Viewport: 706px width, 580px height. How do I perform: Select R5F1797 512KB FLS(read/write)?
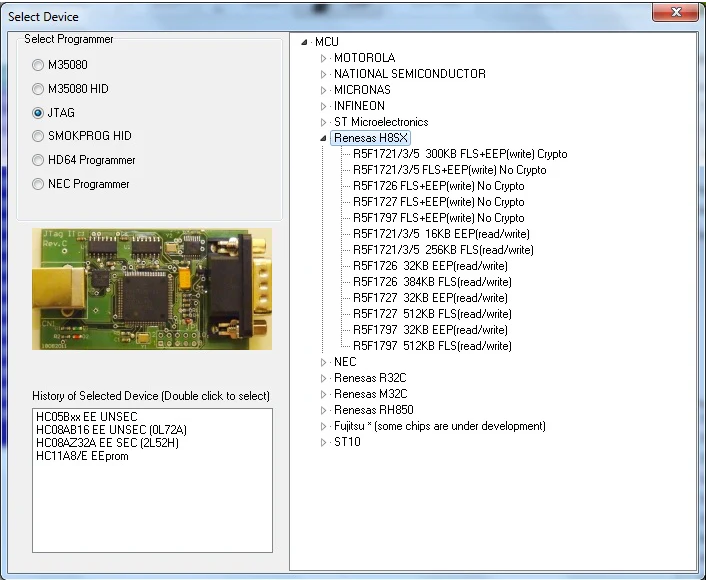coord(432,346)
